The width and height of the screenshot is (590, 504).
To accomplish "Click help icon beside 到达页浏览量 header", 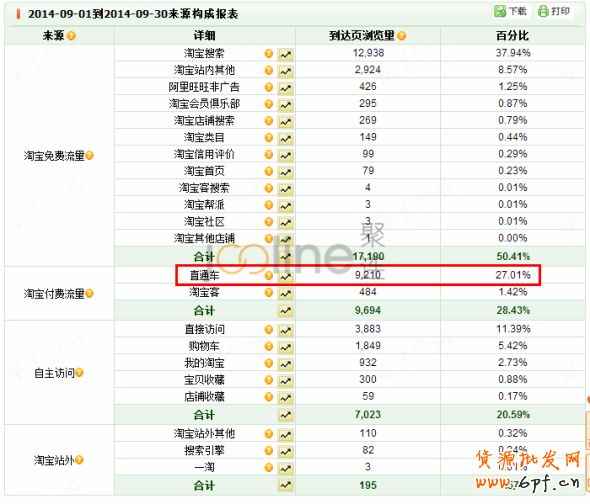I will click(x=401, y=36).
